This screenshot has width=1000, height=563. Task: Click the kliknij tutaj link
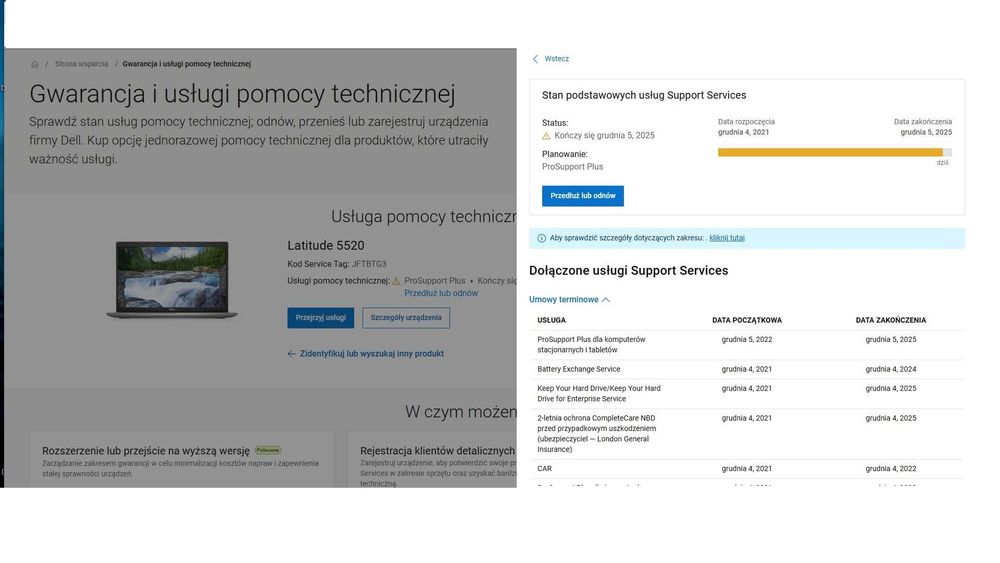pyautogui.click(x=727, y=238)
